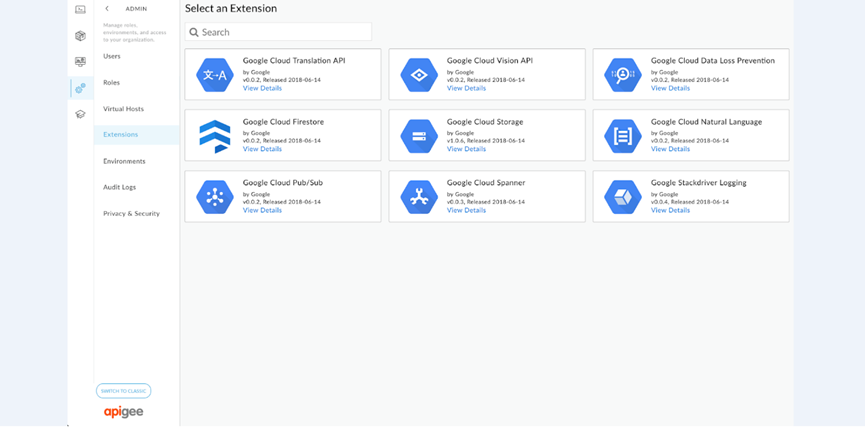View Details for Google Cloud Natural Language
This screenshot has height=427, width=865.
(x=670, y=149)
